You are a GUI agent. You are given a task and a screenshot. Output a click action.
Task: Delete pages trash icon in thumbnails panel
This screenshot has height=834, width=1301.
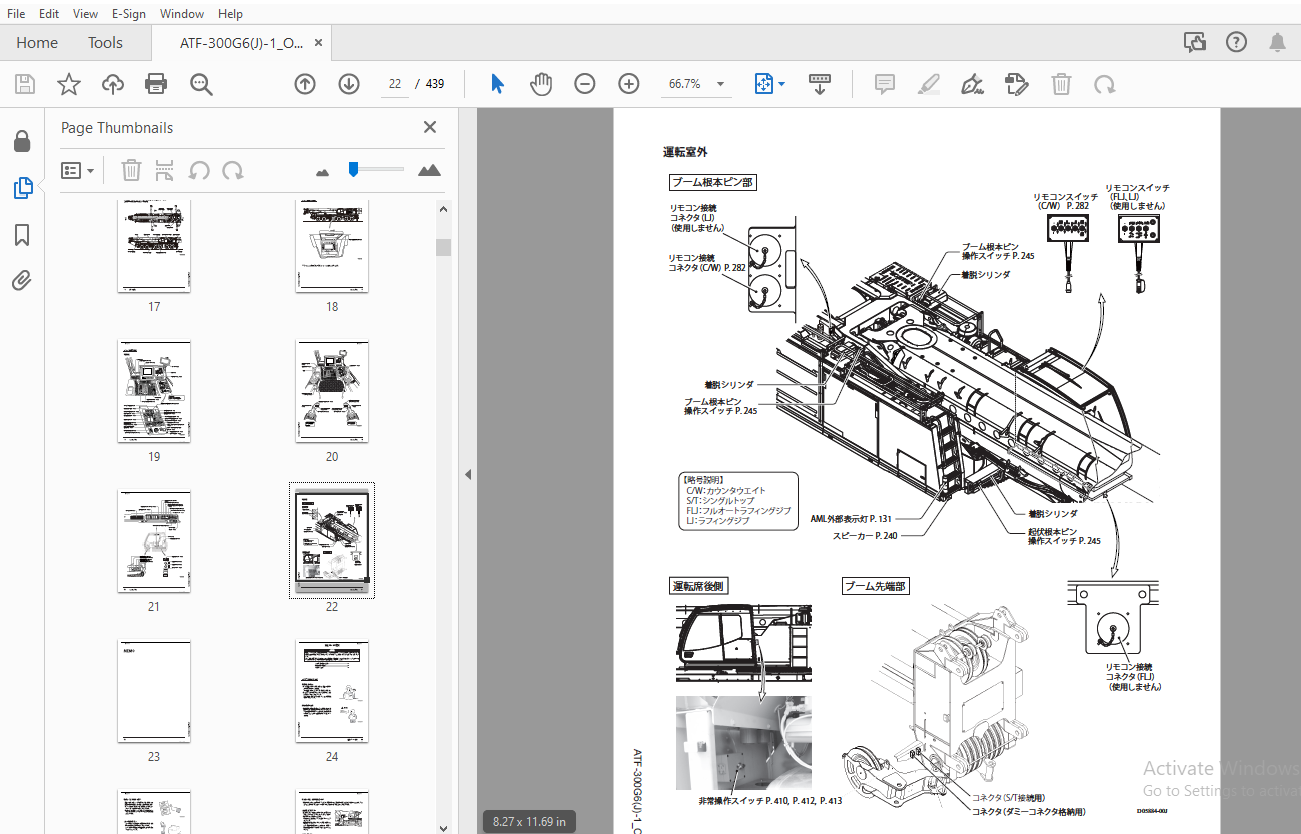tap(131, 170)
